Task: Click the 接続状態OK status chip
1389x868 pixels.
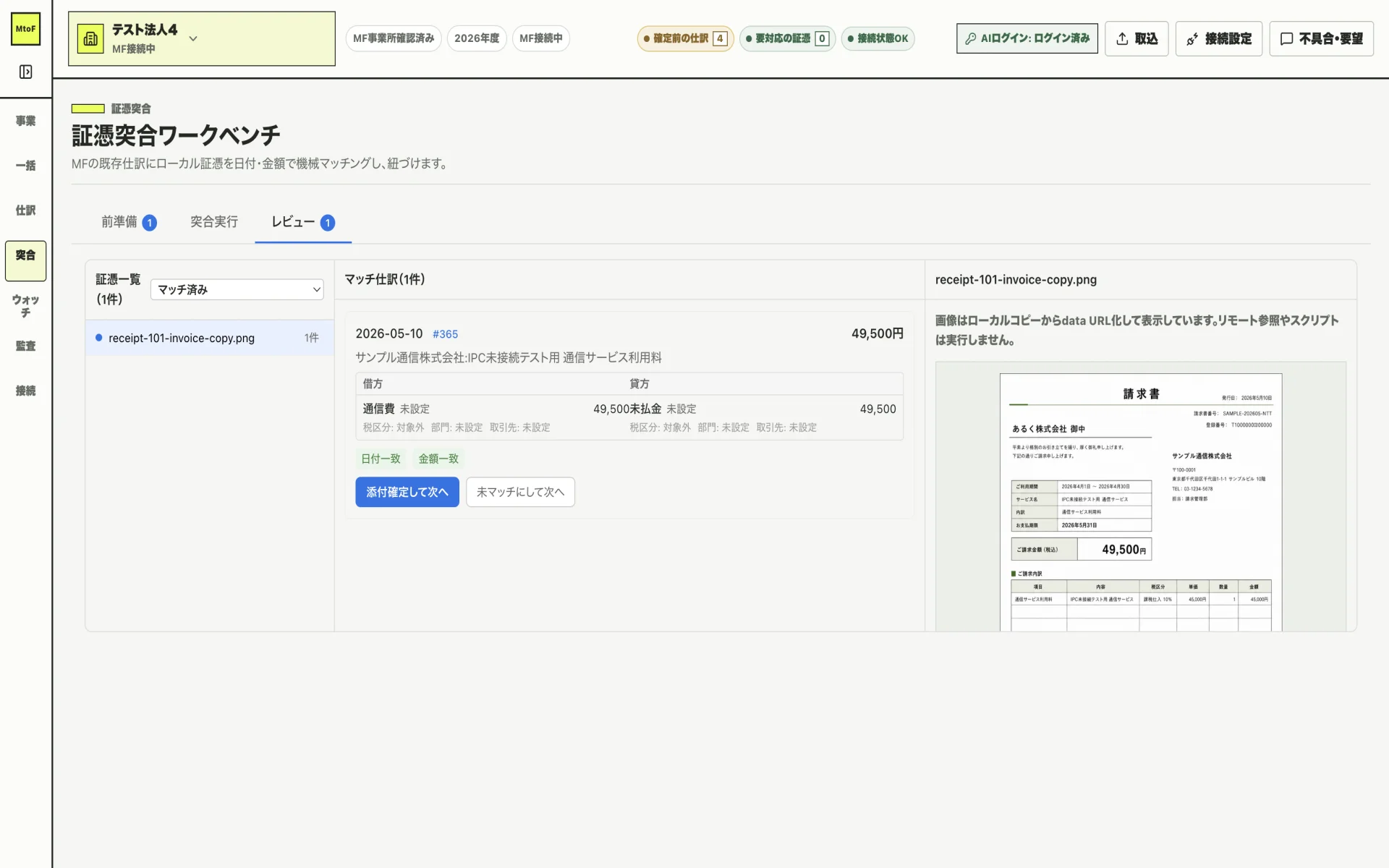Action: (x=878, y=38)
